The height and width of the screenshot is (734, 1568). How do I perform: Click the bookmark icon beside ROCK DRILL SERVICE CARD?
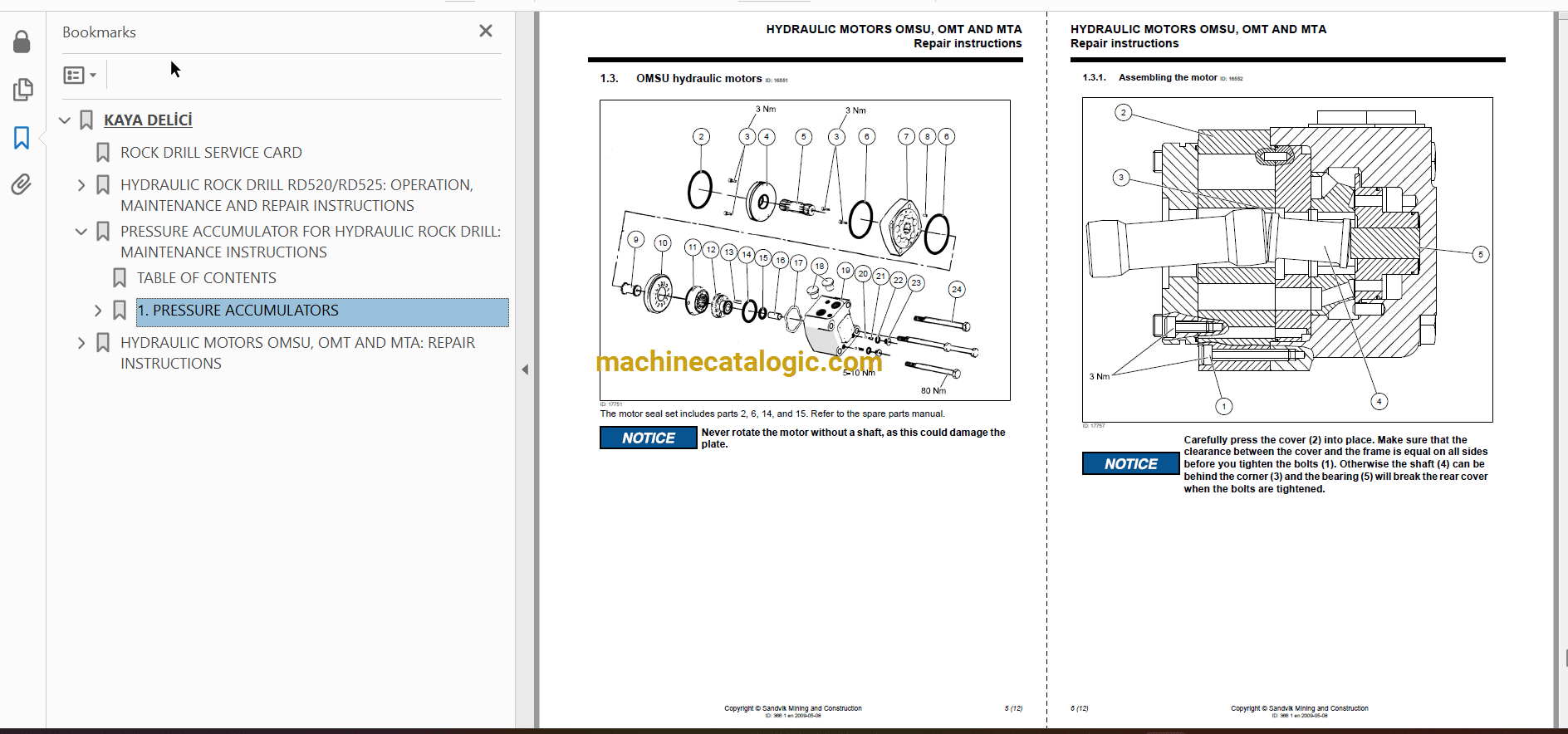[x=103, y=153]
